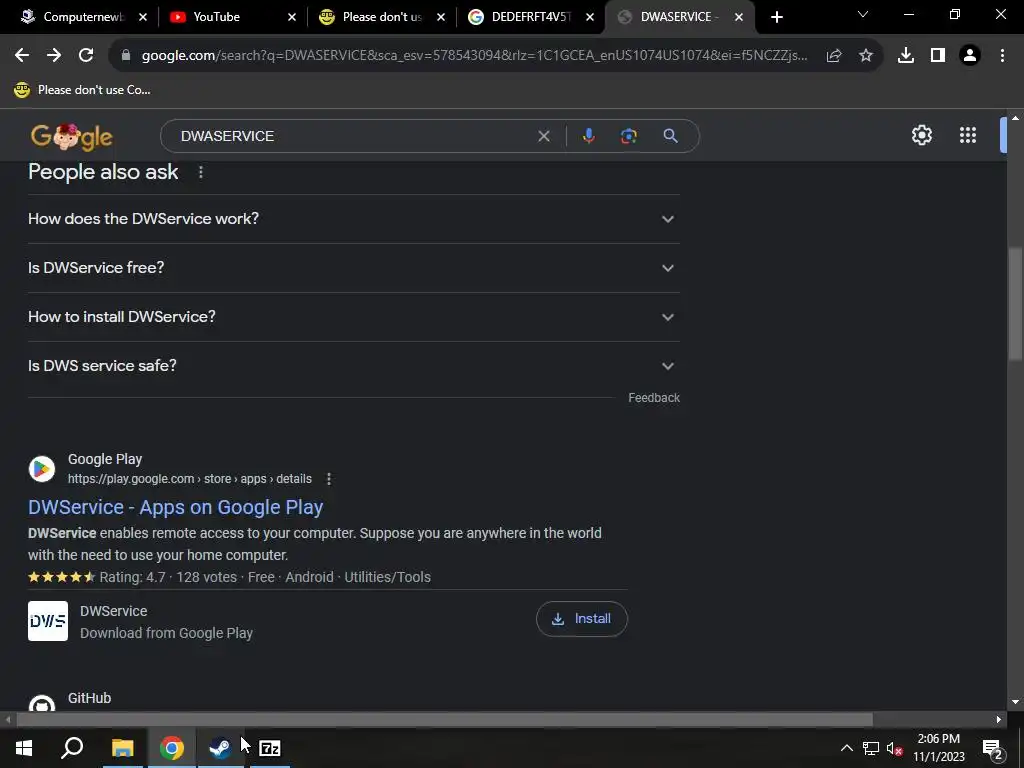This screenshot has height=768, width=1024.
Task: Open 'Please don't use Co...' bookmark
Action: coord(82,90)
